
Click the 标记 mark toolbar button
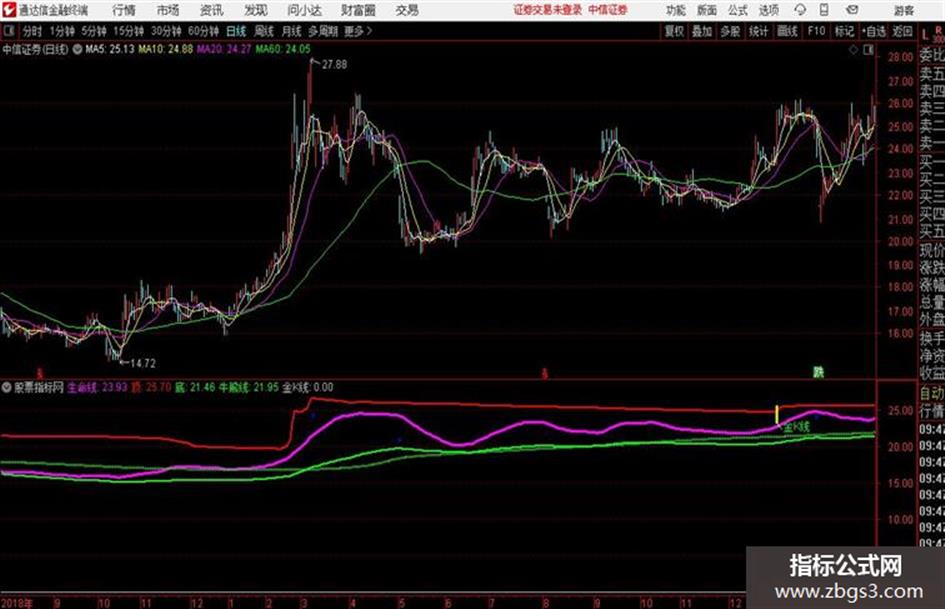coord(844,31)
